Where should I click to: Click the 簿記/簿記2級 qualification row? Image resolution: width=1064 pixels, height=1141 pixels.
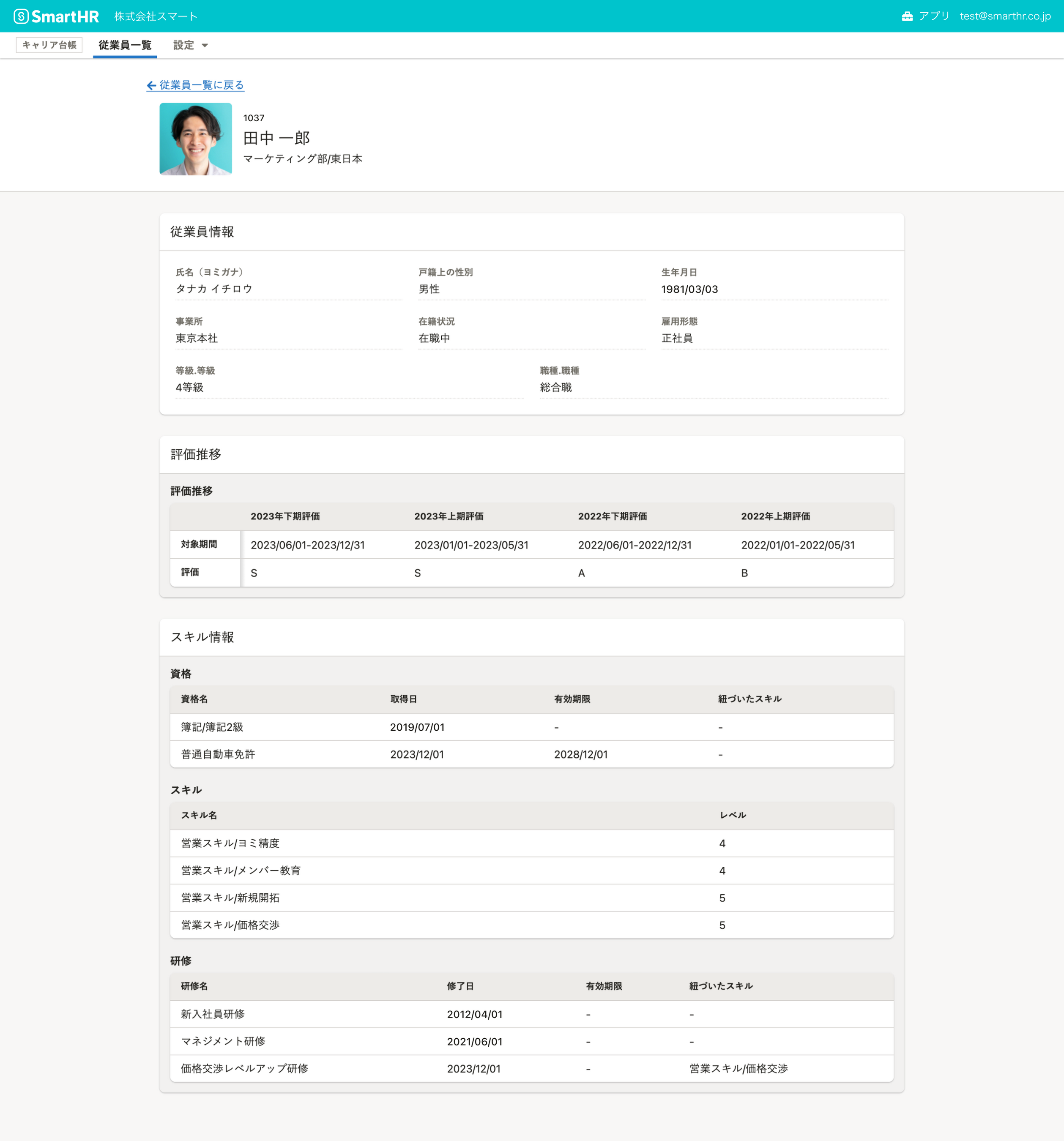[x=212, y=727]
